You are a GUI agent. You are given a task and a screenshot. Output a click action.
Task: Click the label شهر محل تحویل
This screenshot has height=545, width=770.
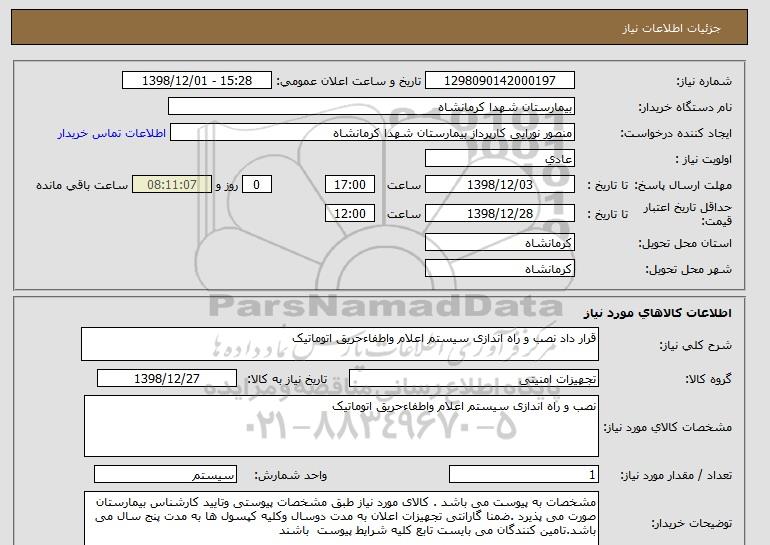point(688,269)
